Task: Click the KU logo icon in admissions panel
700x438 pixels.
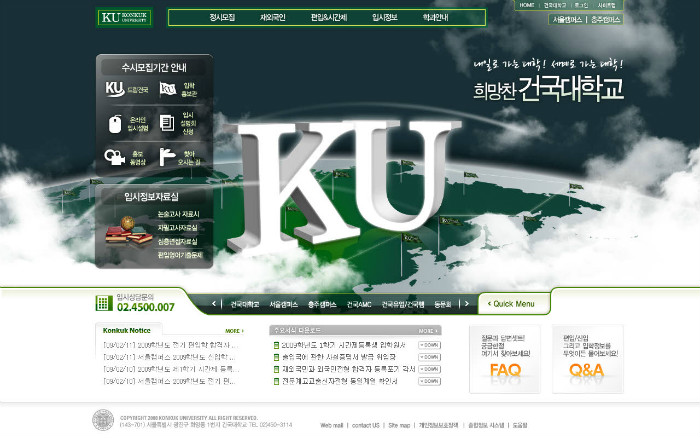Action: point(115,90)
